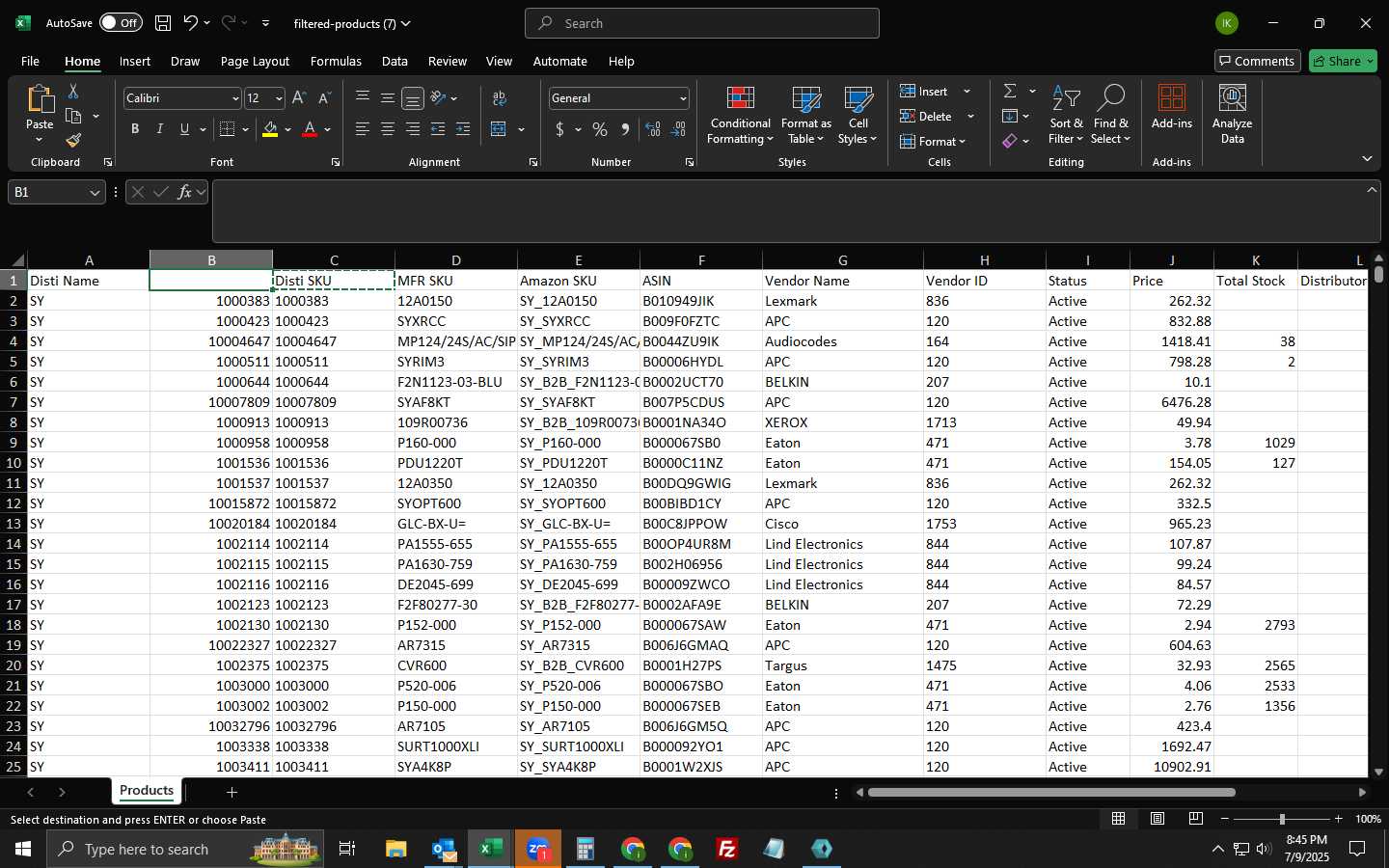
Task: Apply Accounting dollar number format
Action: click(559, 129)
